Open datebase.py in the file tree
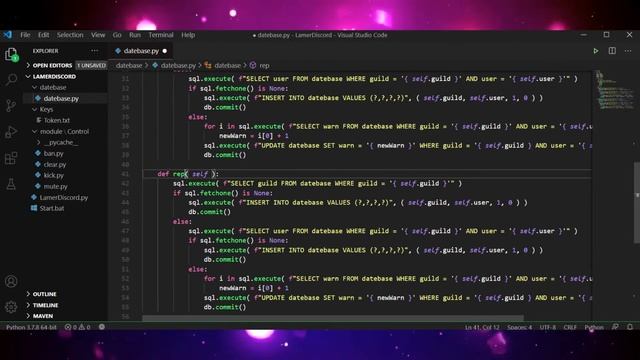This screenshot has height=360, width=640. pyautogui.click(x=65, y=98)
